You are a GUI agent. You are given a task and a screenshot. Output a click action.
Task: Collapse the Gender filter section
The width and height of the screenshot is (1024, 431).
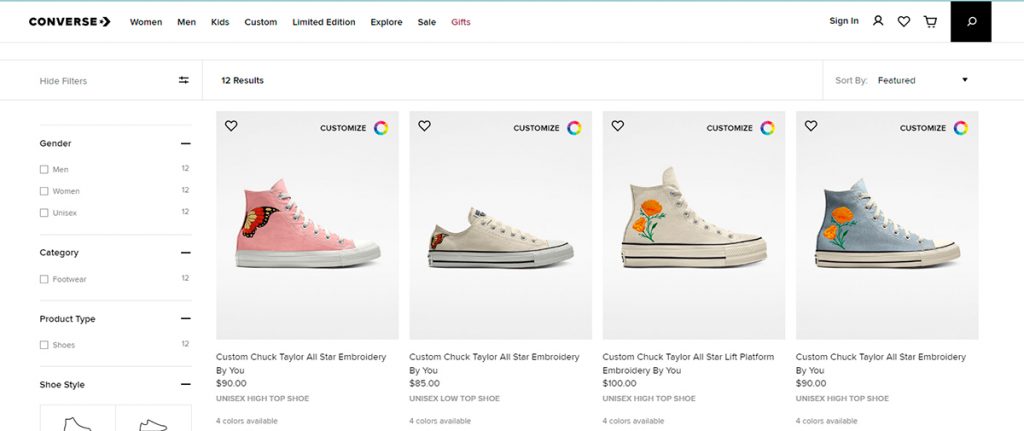pyautogui.click(x=186, y=143)
